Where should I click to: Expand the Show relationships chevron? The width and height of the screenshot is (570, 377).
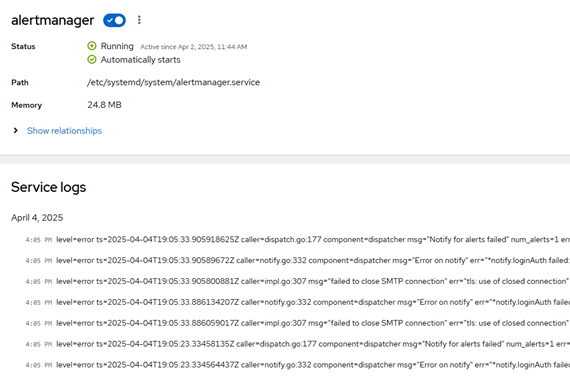[x=16, y=131]
